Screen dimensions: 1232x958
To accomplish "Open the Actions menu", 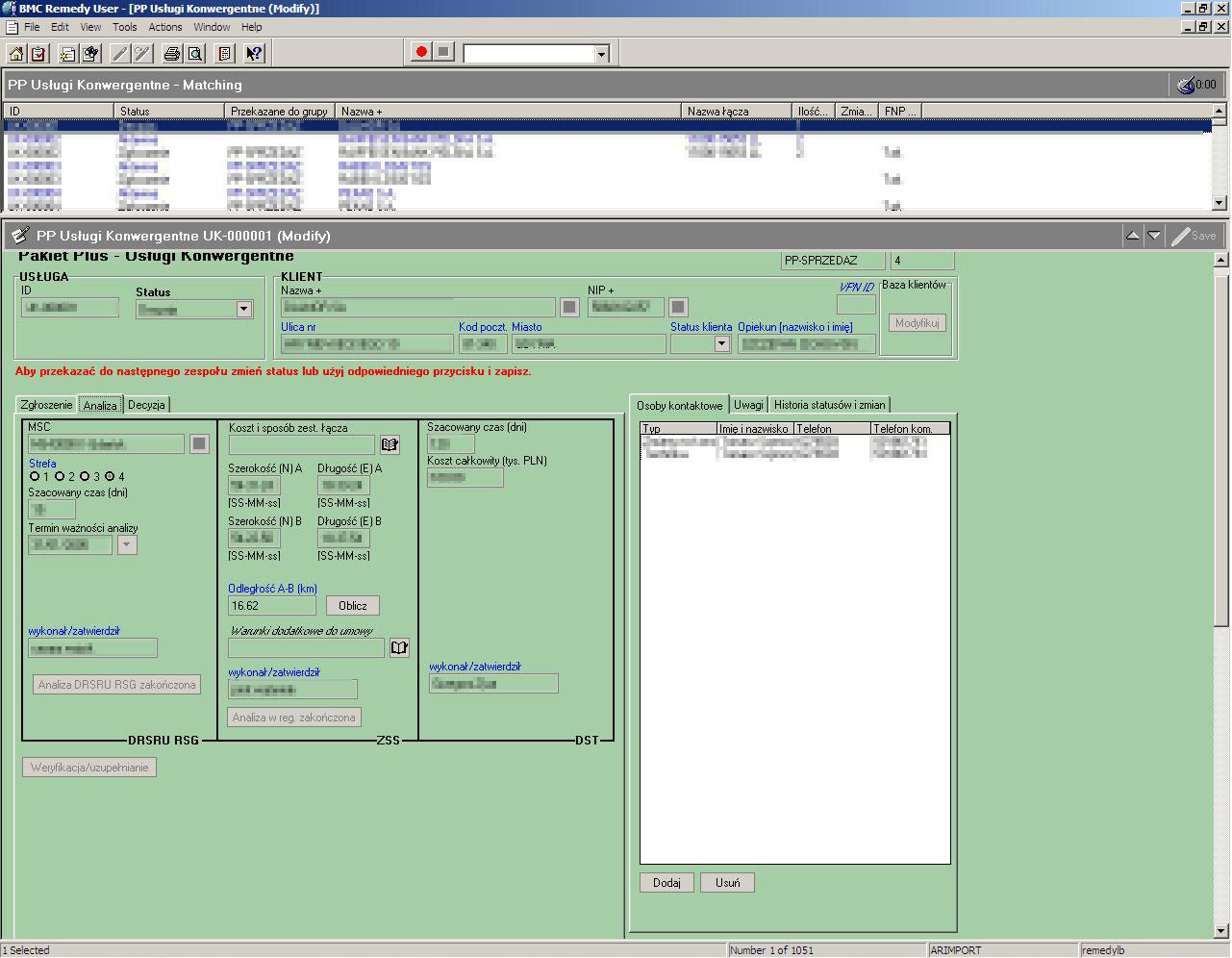I will pos(165,27).
